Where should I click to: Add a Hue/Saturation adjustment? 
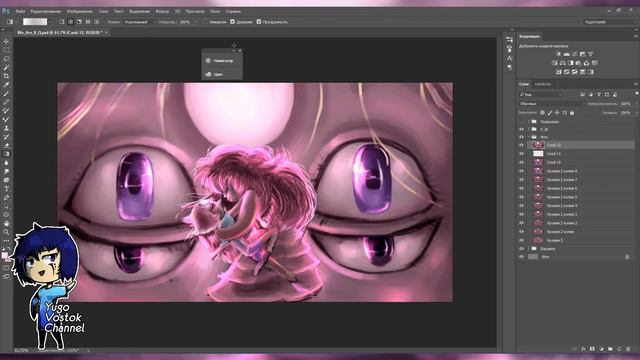pos(554,63)
